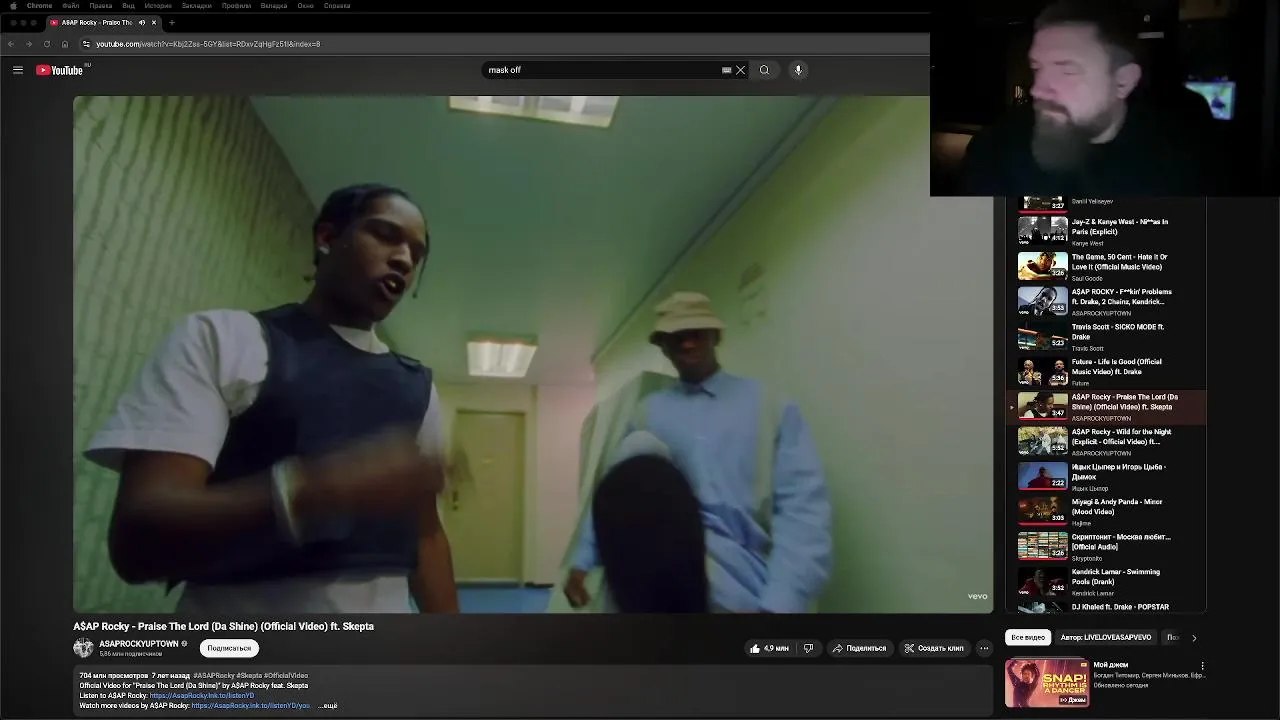The image size is (1280, 720).
Task: Open the Мой джем mix thumbnail
Action: 1046,682
